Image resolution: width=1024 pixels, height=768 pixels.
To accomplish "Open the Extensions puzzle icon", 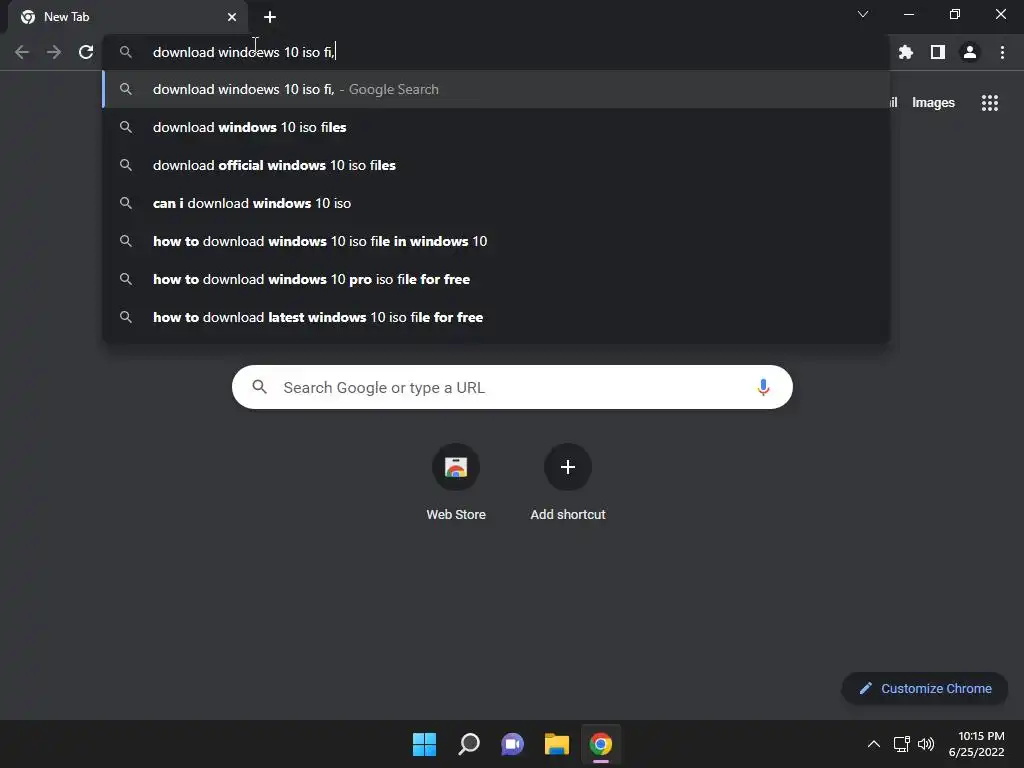I will (906, 52).
